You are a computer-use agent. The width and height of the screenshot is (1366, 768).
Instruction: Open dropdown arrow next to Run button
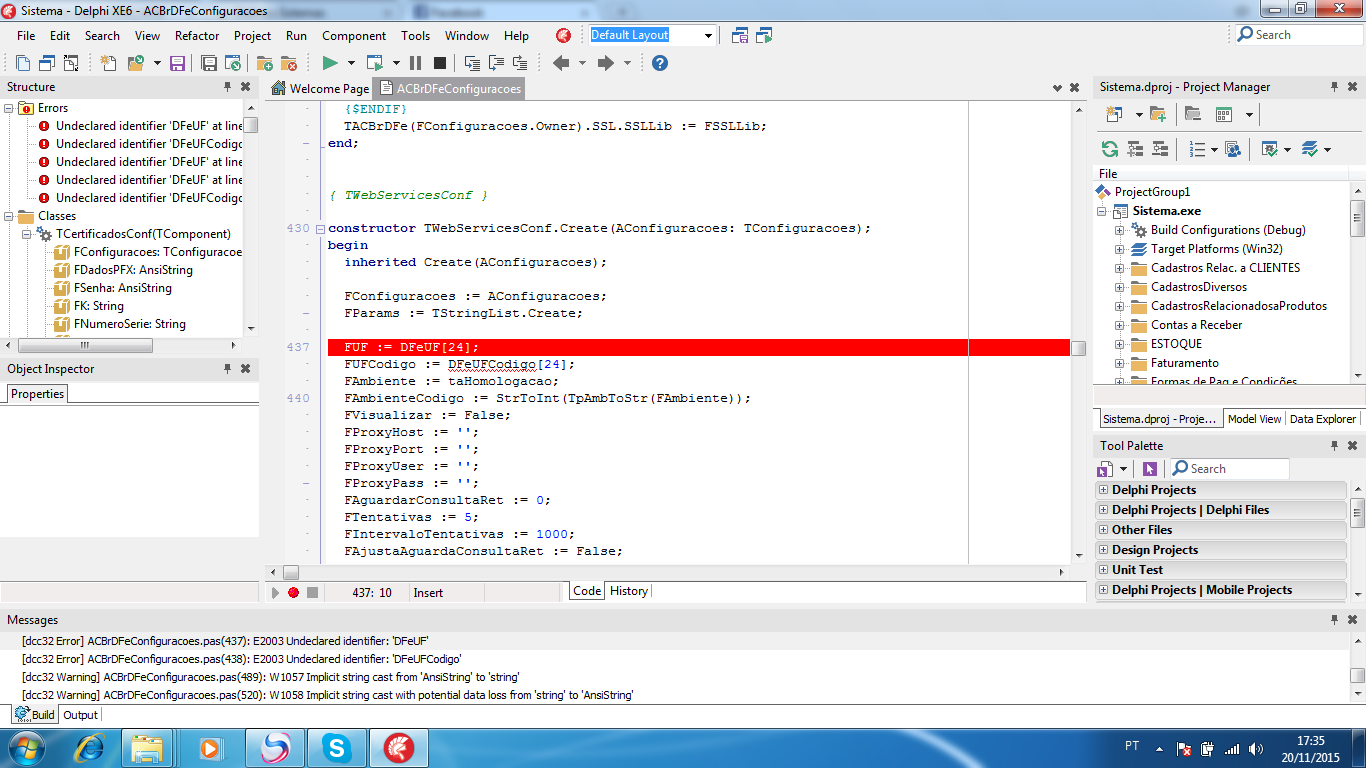coord(351,63)
